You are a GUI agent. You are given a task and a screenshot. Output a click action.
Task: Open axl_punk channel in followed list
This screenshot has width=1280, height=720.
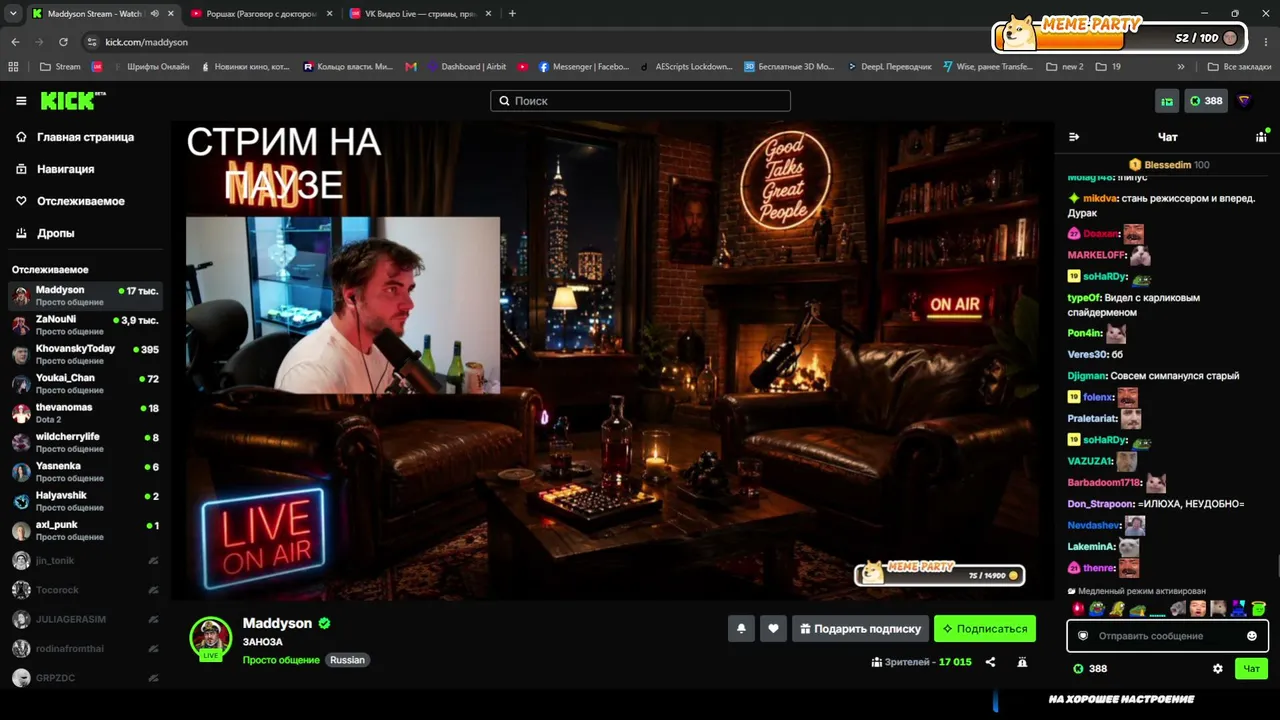[x=85, y=530]
